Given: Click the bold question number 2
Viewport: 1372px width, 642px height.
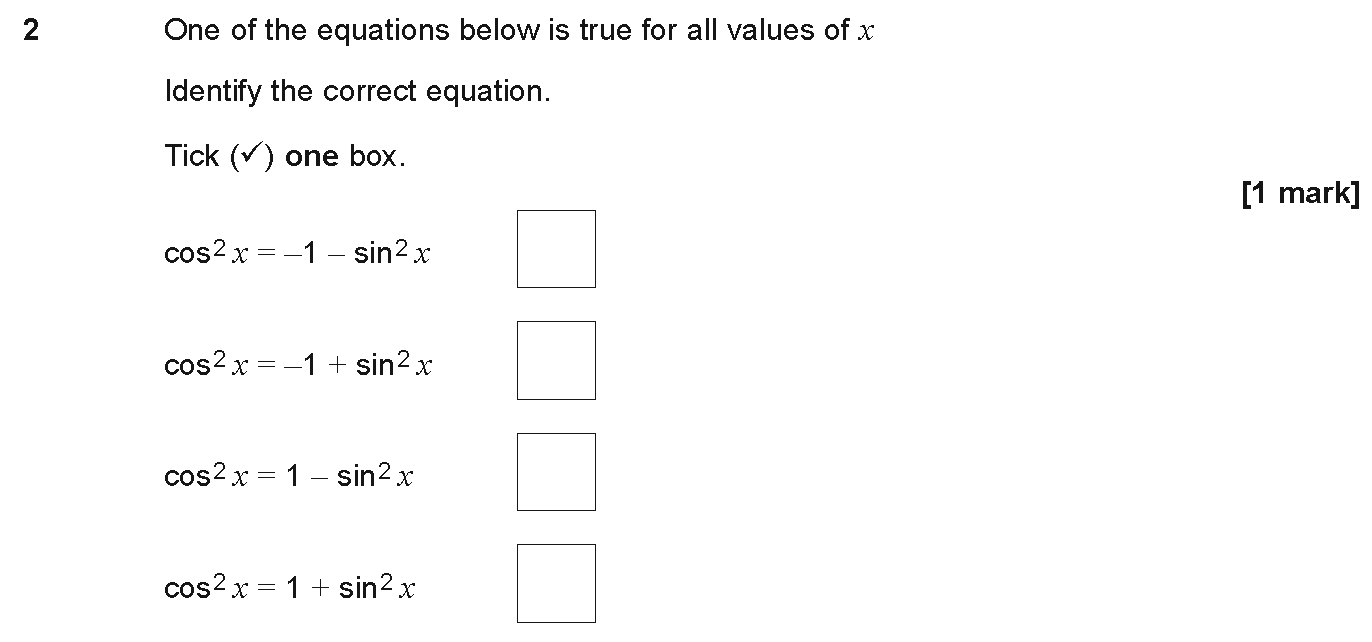Looking at the screenshot, I should (32, 31).
